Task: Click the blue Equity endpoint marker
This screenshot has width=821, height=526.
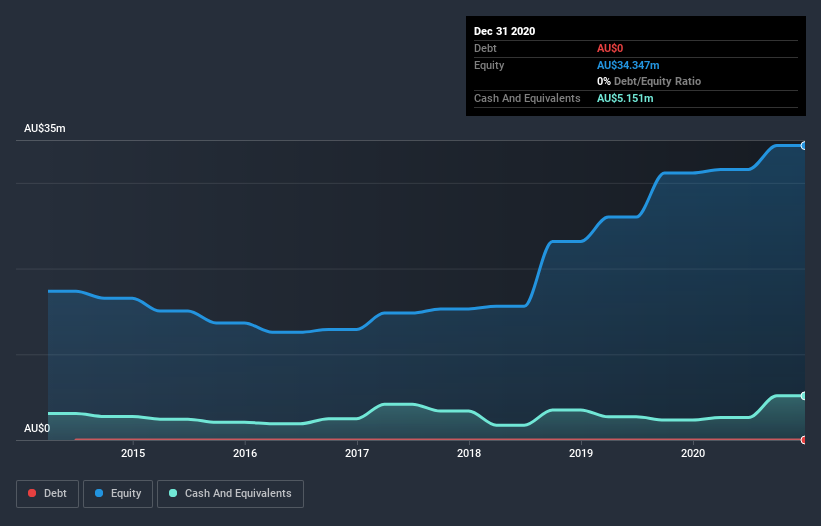Action: point(804,146)
